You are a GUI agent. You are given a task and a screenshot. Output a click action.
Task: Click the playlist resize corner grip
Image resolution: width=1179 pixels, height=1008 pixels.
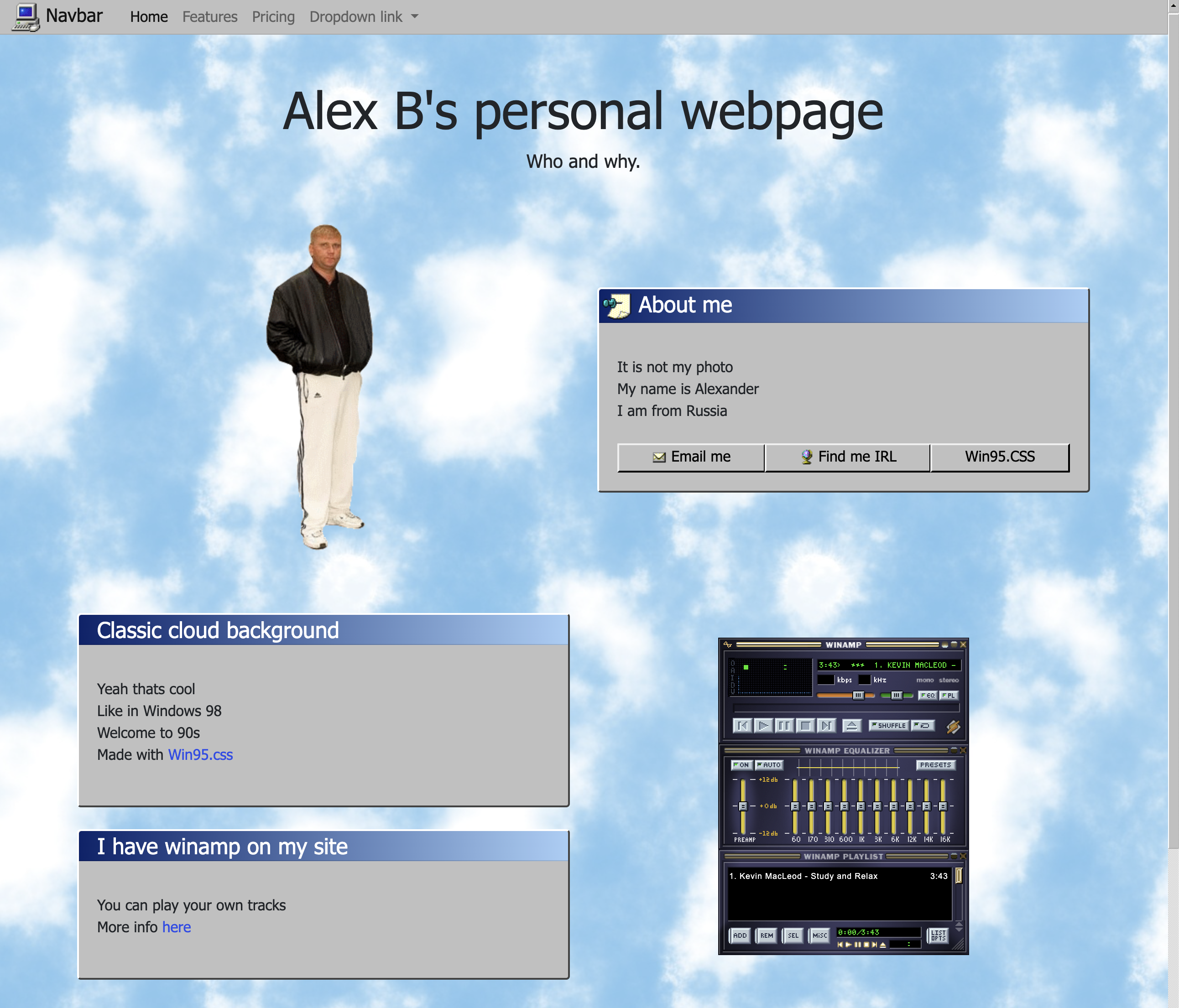pyautogui.click(x=958, y=944)
